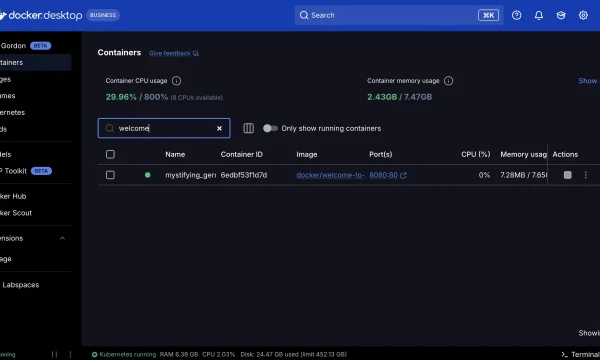Click the 2.43GB memory usage value
Screen dimensions: 600x360
pos(382,97)
